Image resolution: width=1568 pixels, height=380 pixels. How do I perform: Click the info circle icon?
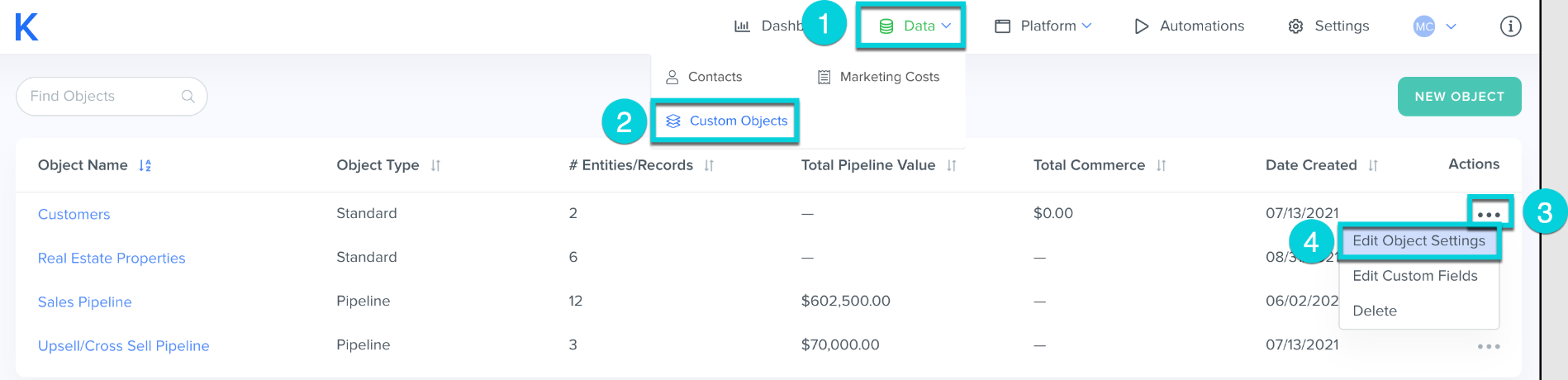pyautogui.click(x=1510, y=26)
